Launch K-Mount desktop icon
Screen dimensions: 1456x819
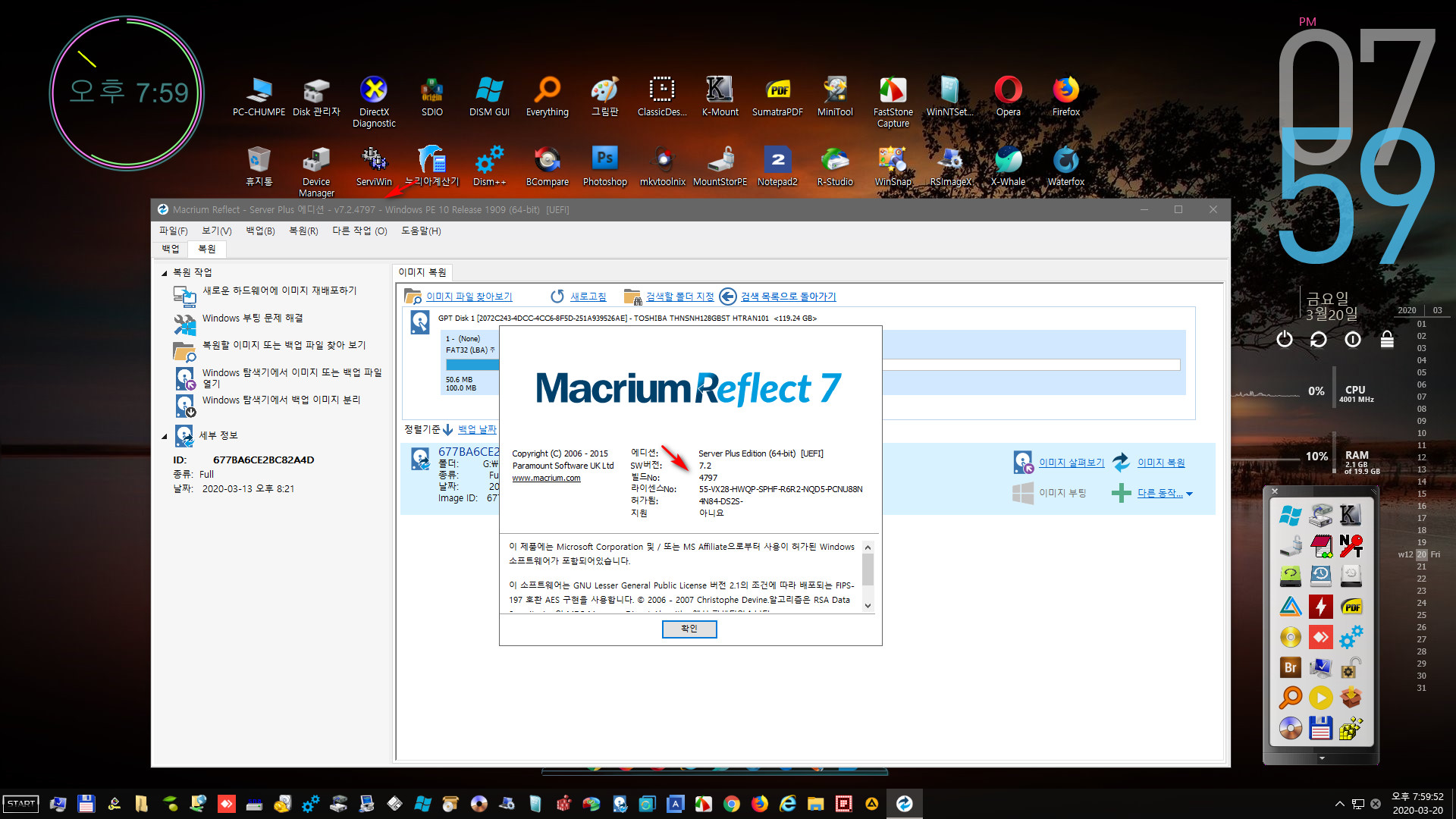720,97
